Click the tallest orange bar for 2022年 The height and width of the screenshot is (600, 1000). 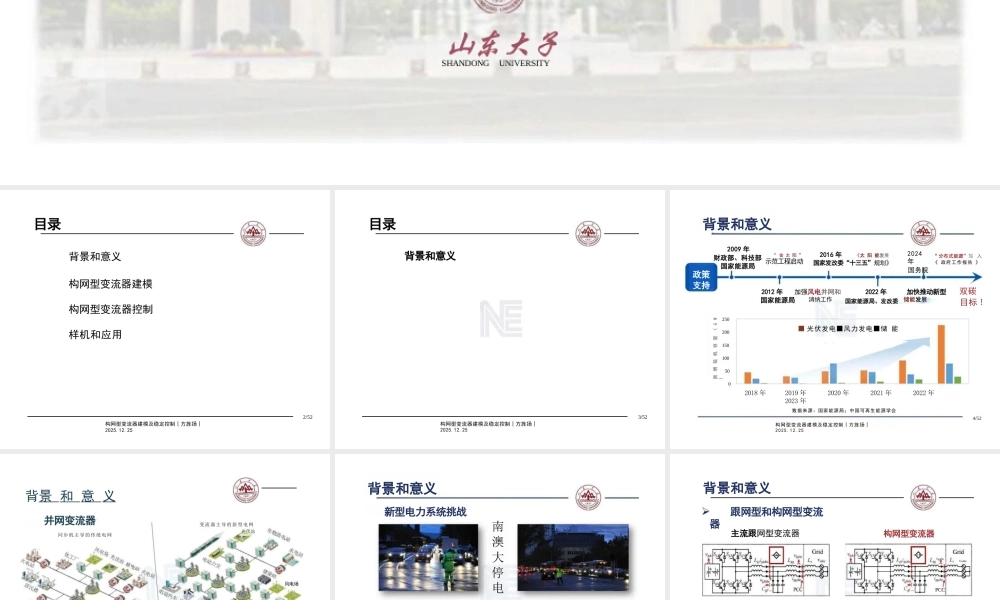coord(940,356)
